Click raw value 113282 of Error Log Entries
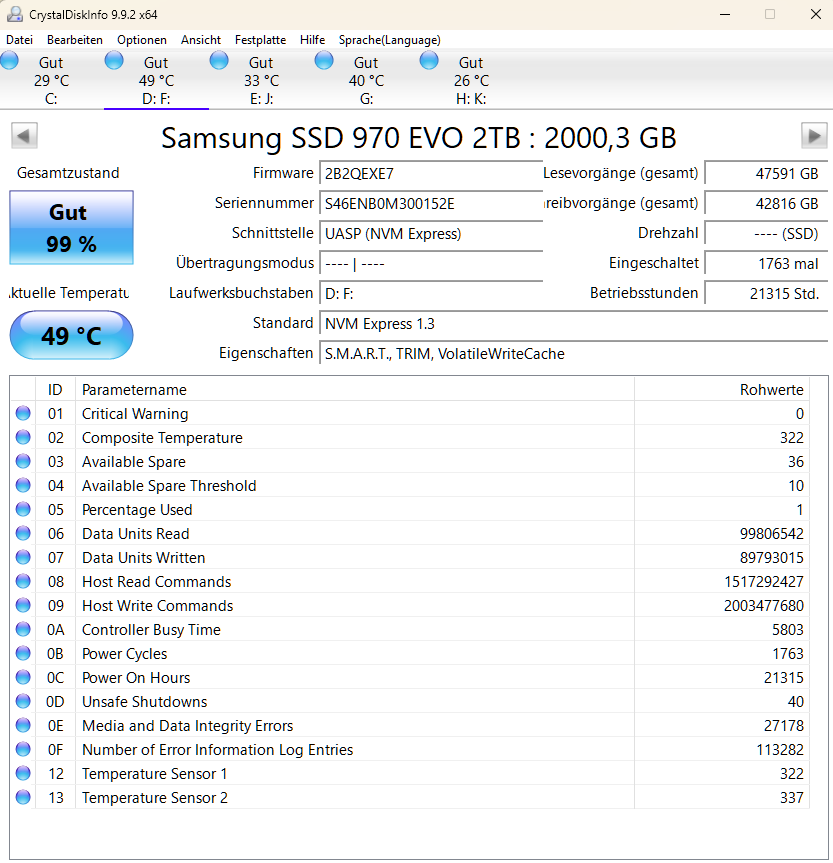This screenshot has height=863, width=833. pyautogui.click(x=780, y=750)
